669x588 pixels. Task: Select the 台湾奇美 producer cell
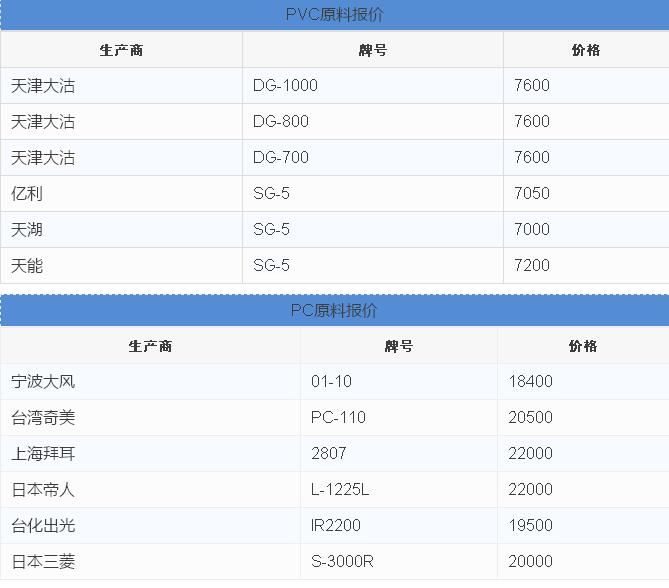click(x=150, y=417)
